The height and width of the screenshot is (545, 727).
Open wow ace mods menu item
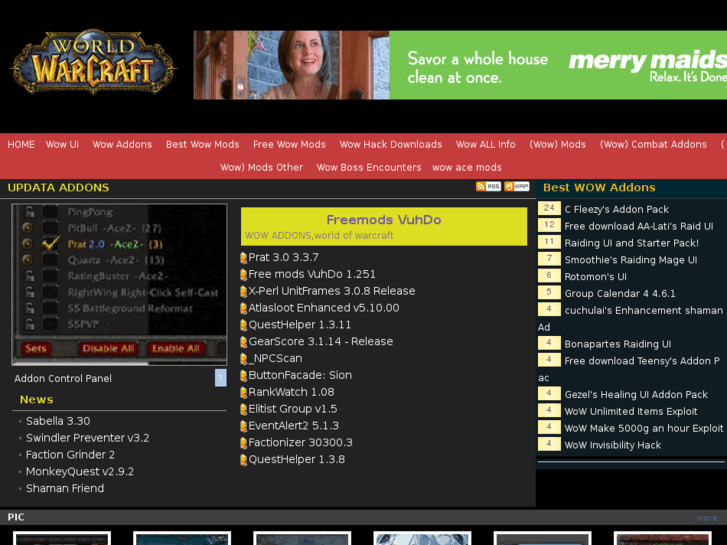pyautogui.click(x=467, y=167)
